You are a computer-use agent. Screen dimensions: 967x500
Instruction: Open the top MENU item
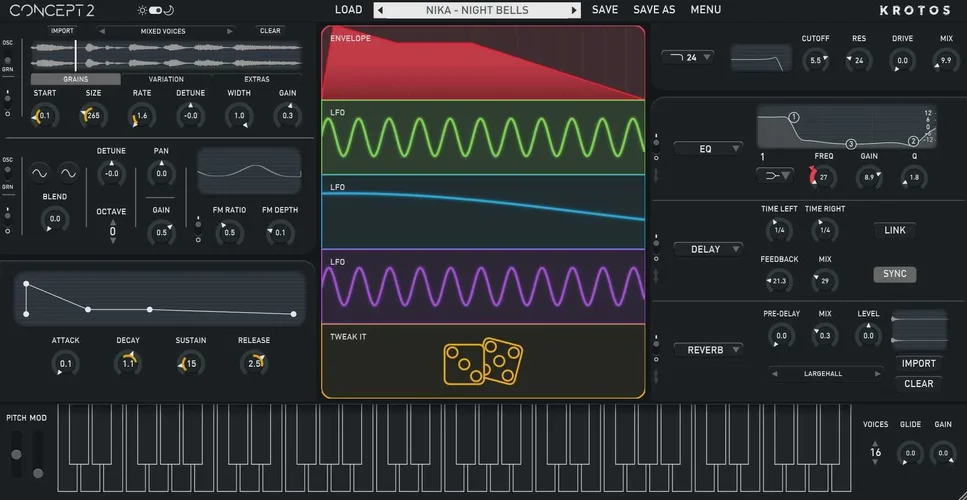point(705,10)
